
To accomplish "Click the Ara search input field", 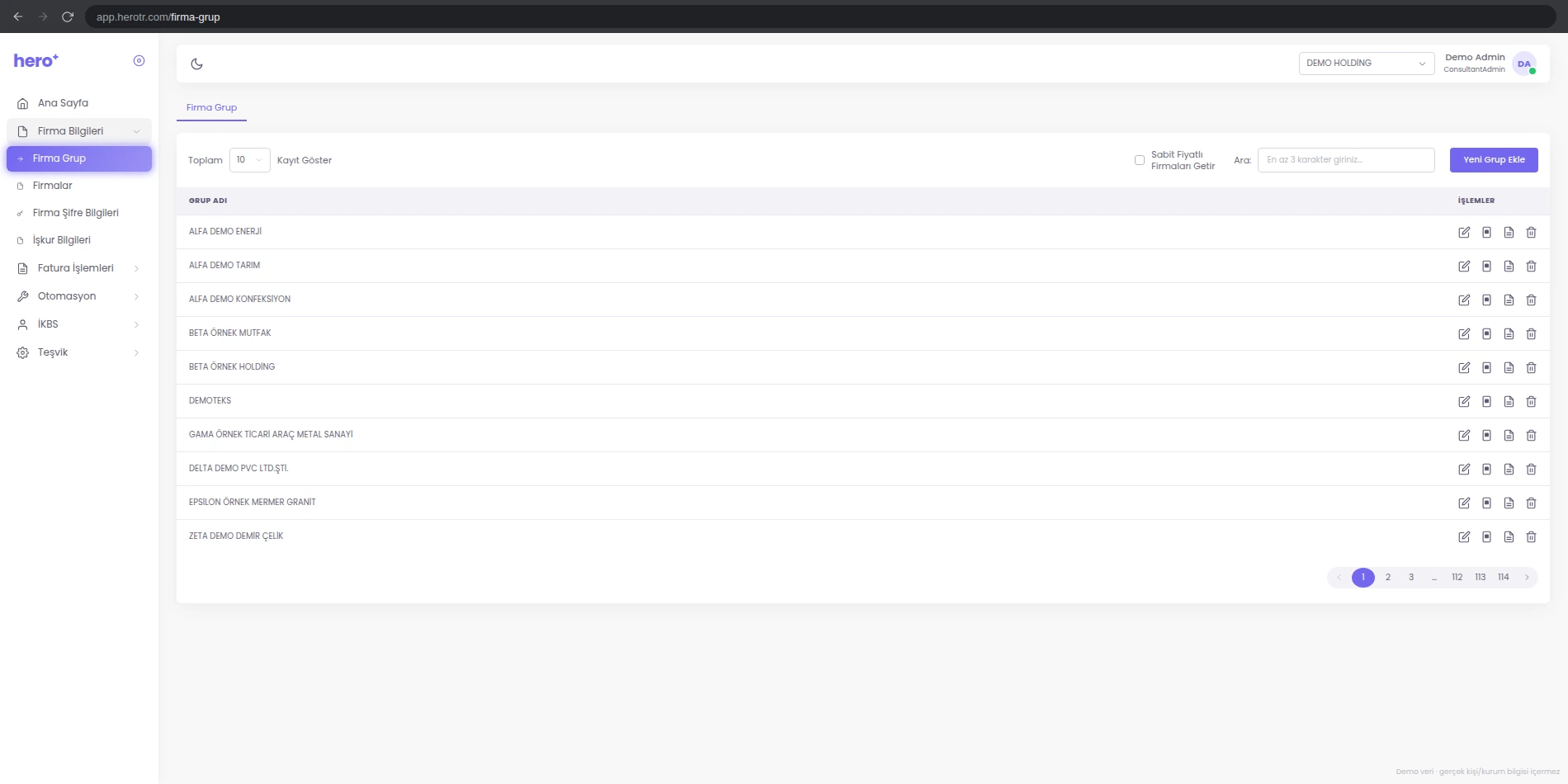I will 1346,160.
